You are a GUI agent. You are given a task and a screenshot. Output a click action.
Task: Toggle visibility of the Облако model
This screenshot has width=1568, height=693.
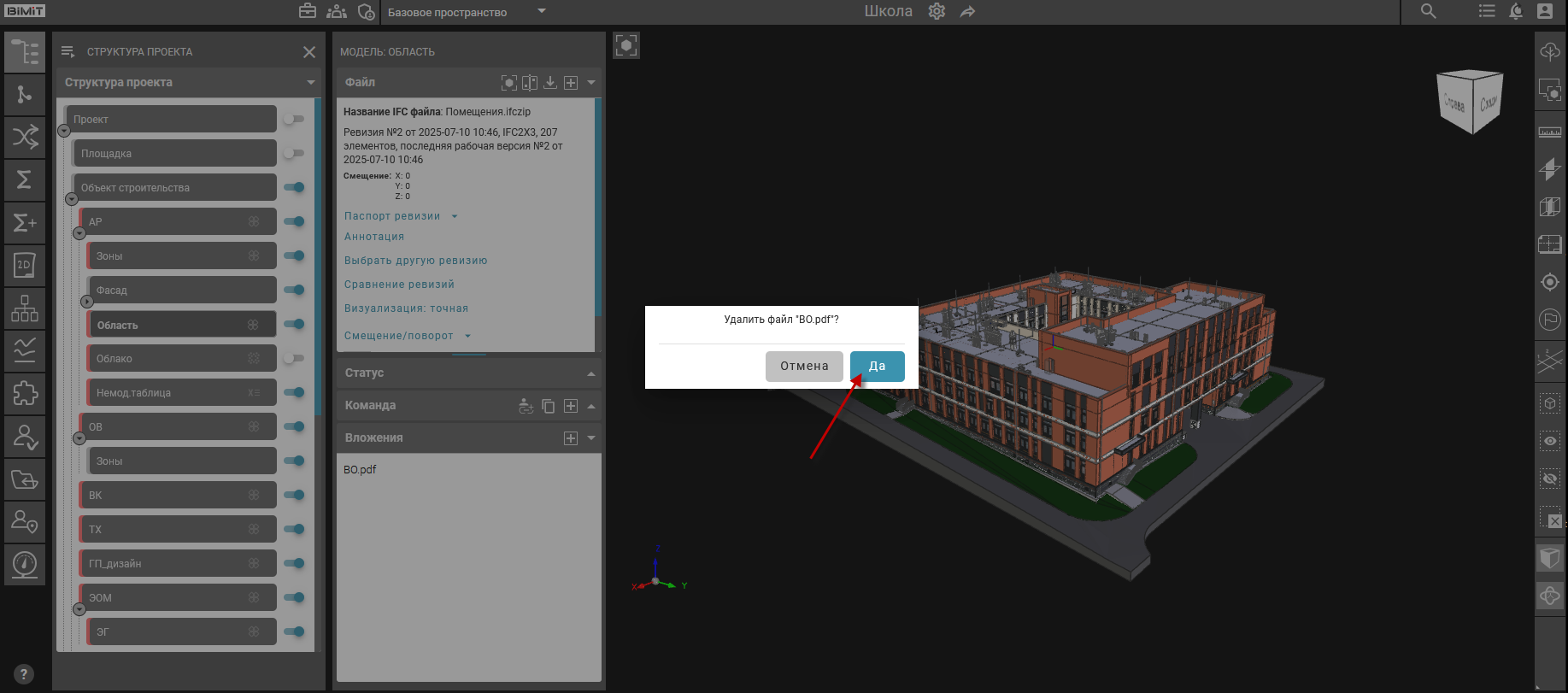(293, 358)
